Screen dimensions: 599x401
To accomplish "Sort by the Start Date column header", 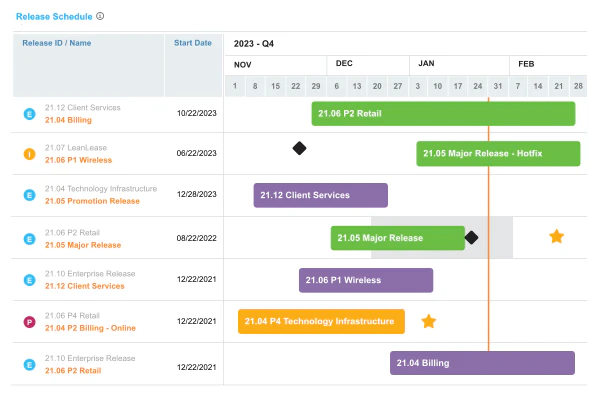I will (193, 43).
